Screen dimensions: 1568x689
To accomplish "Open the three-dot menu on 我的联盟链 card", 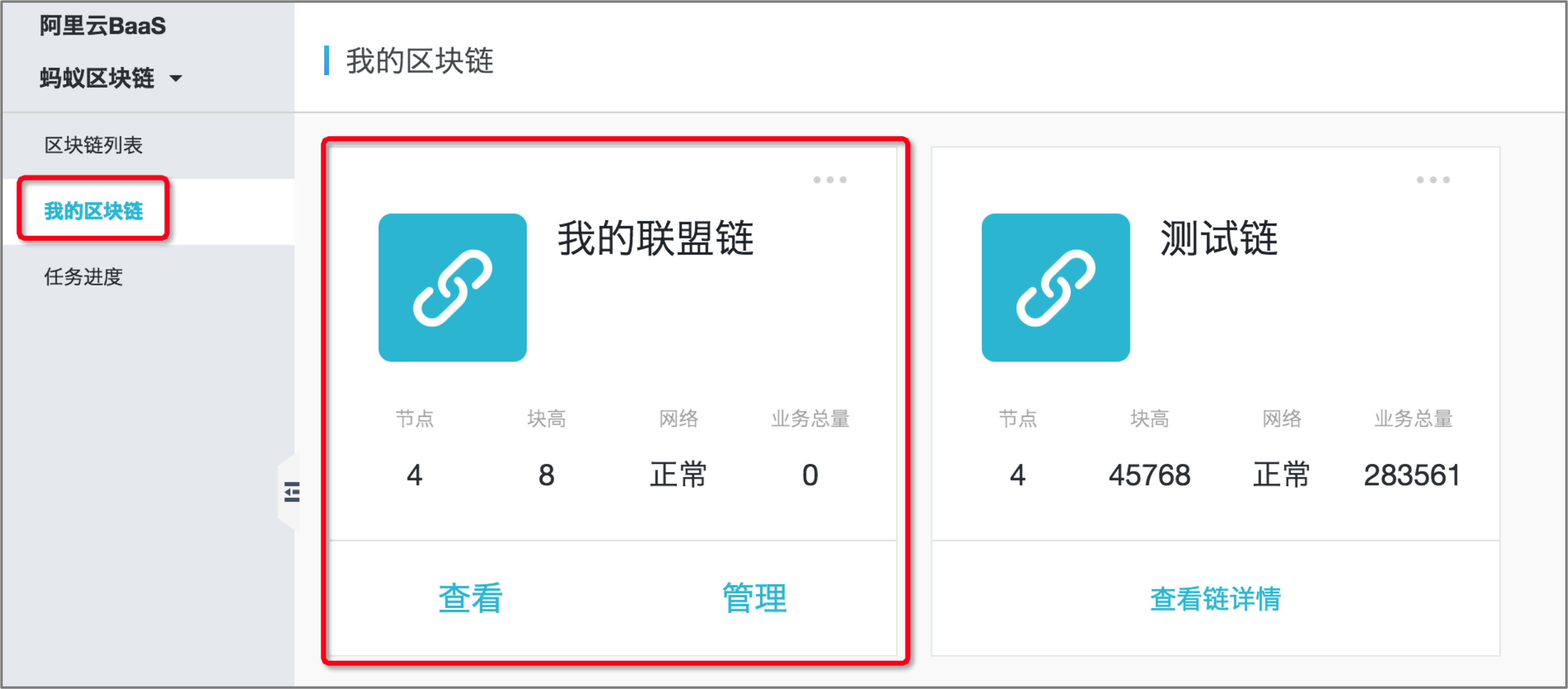I will tap(829, 180).
